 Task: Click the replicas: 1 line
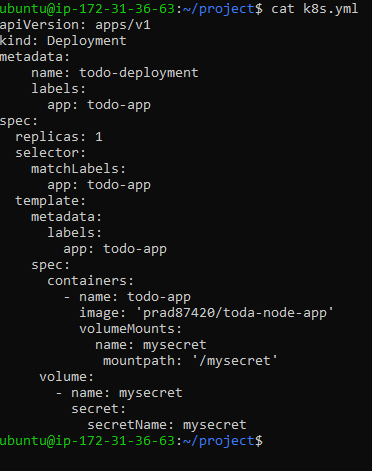59,137
